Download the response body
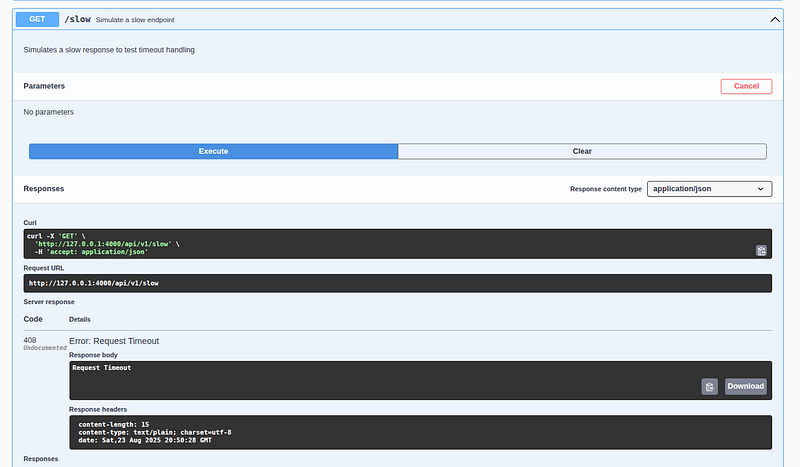 tap(745, 386)
